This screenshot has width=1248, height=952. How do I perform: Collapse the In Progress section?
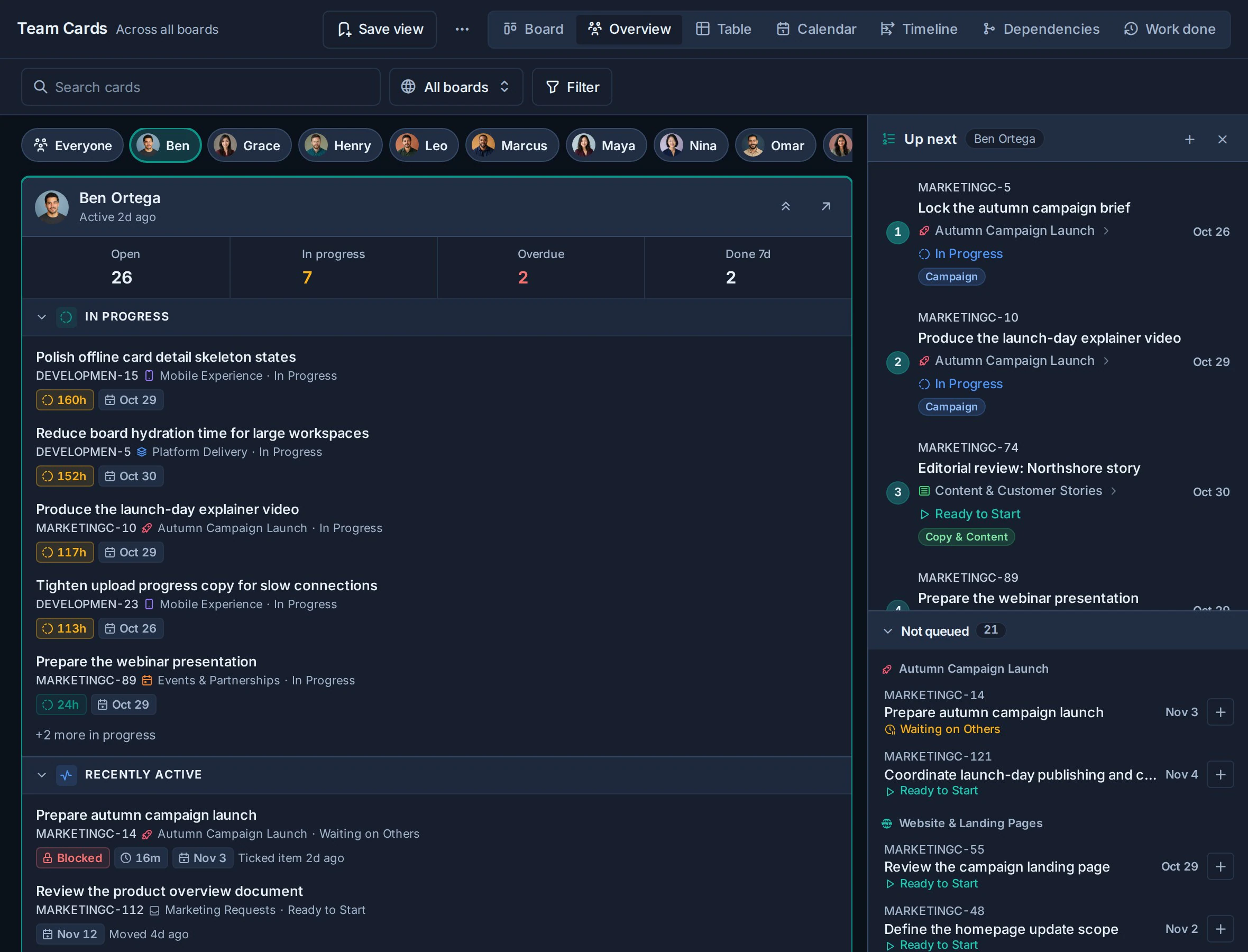[41, 317]
